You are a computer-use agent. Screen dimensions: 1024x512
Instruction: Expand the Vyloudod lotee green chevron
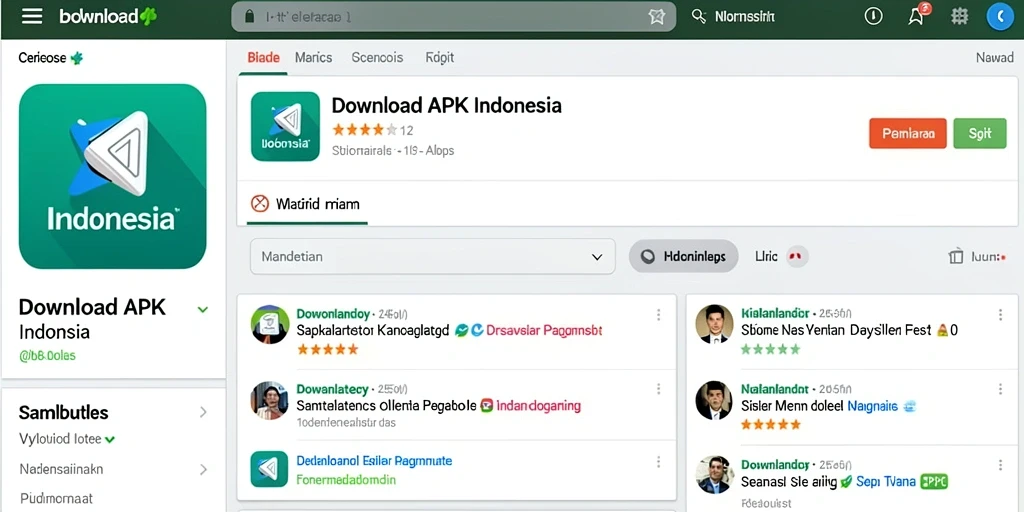click(x=109, y=440)
